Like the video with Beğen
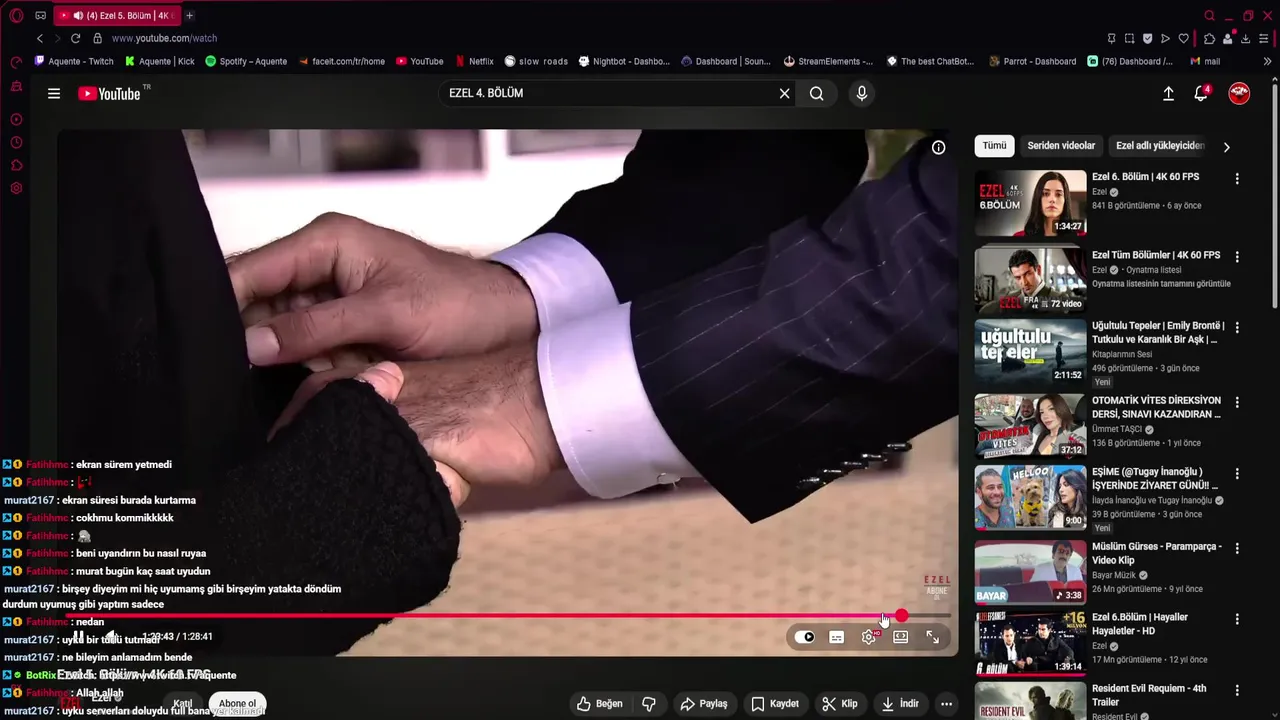Image resolution: width=1280 pixels, height=720 pixels. [600, 704]
